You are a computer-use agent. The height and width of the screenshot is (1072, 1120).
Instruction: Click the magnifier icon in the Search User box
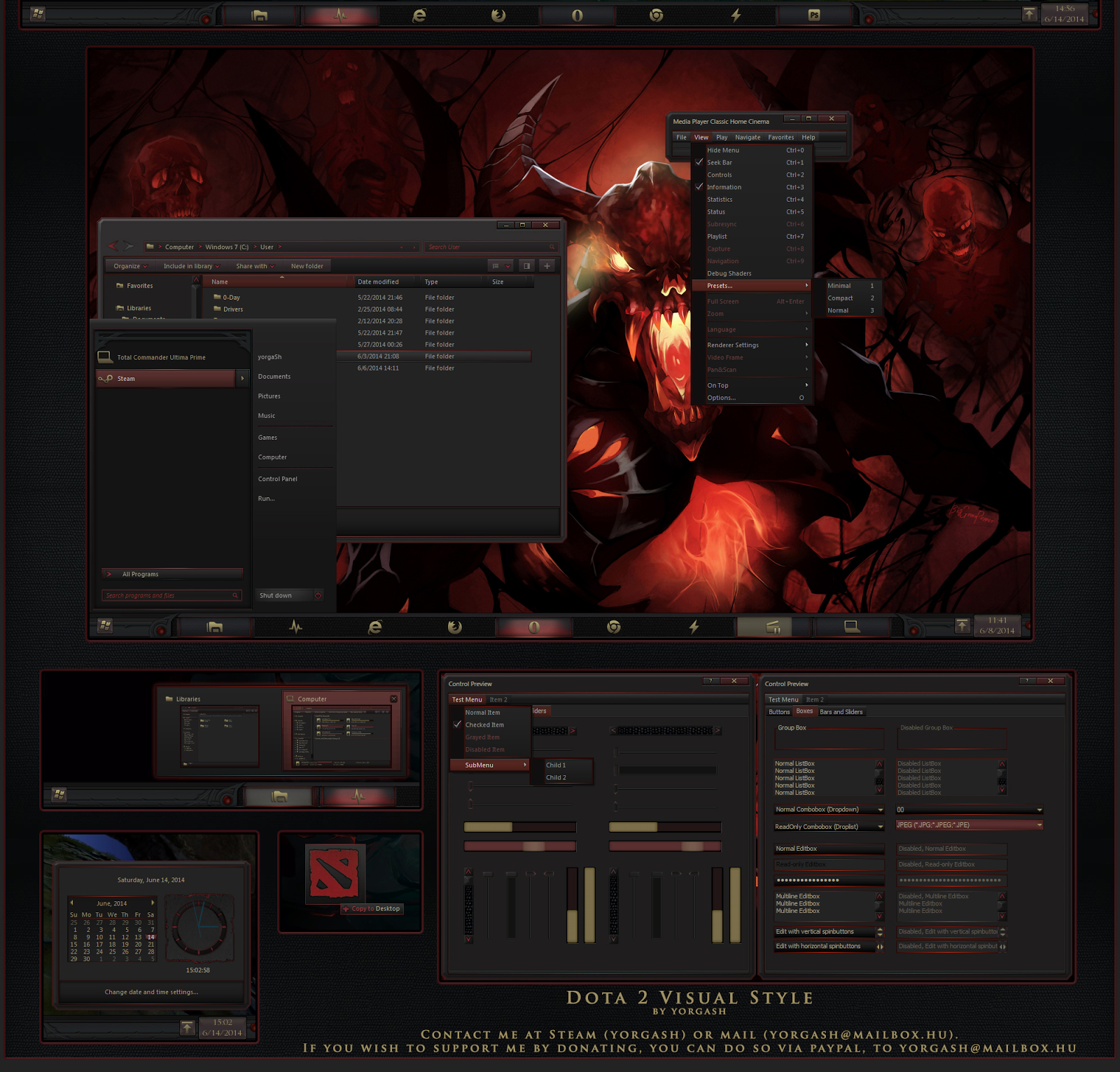pyautogui.click(x=552, y=247)
